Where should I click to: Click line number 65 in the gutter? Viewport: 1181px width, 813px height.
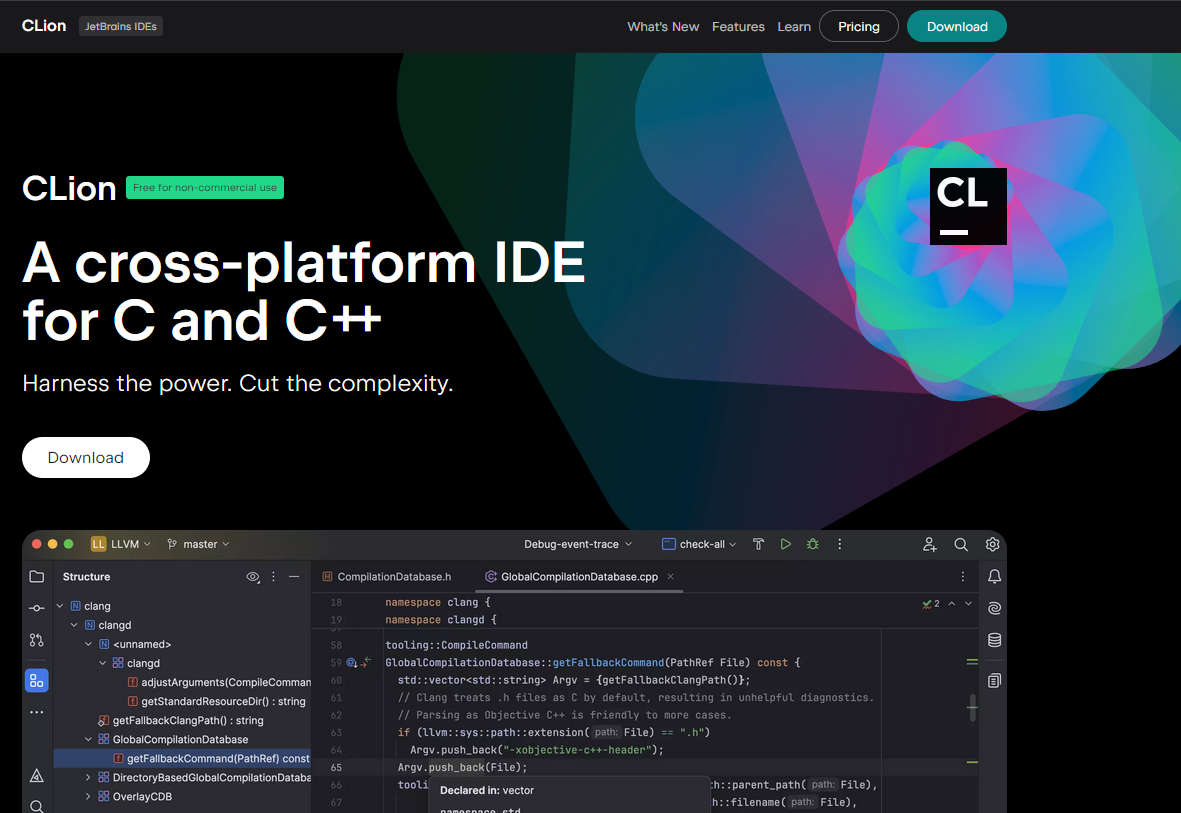336,768
